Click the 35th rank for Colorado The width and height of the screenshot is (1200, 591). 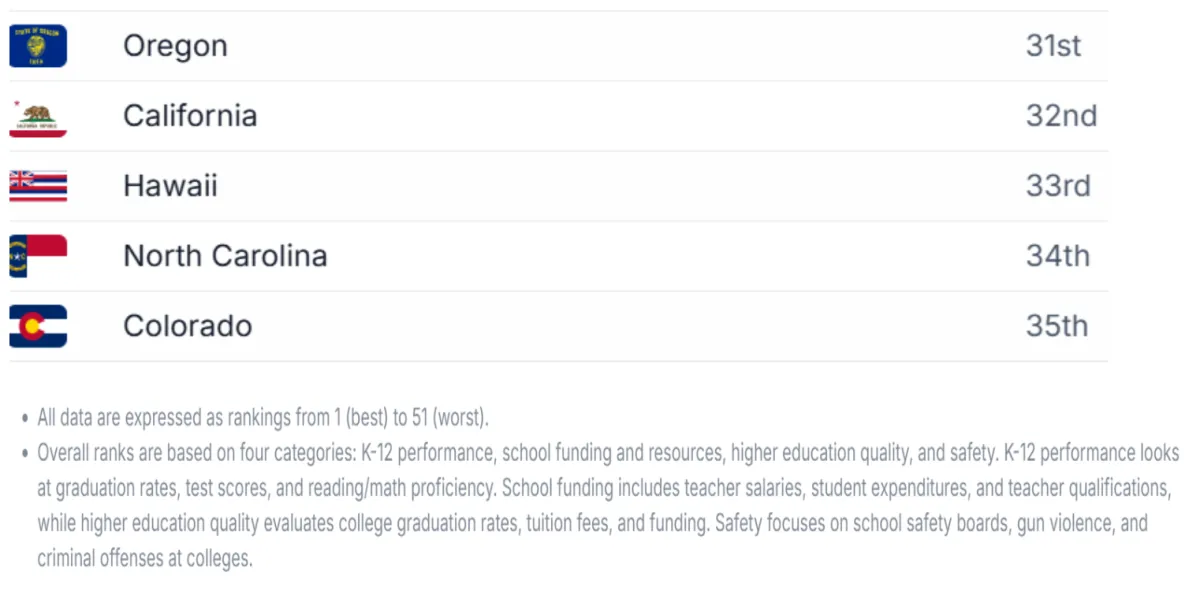point(1056,326)
